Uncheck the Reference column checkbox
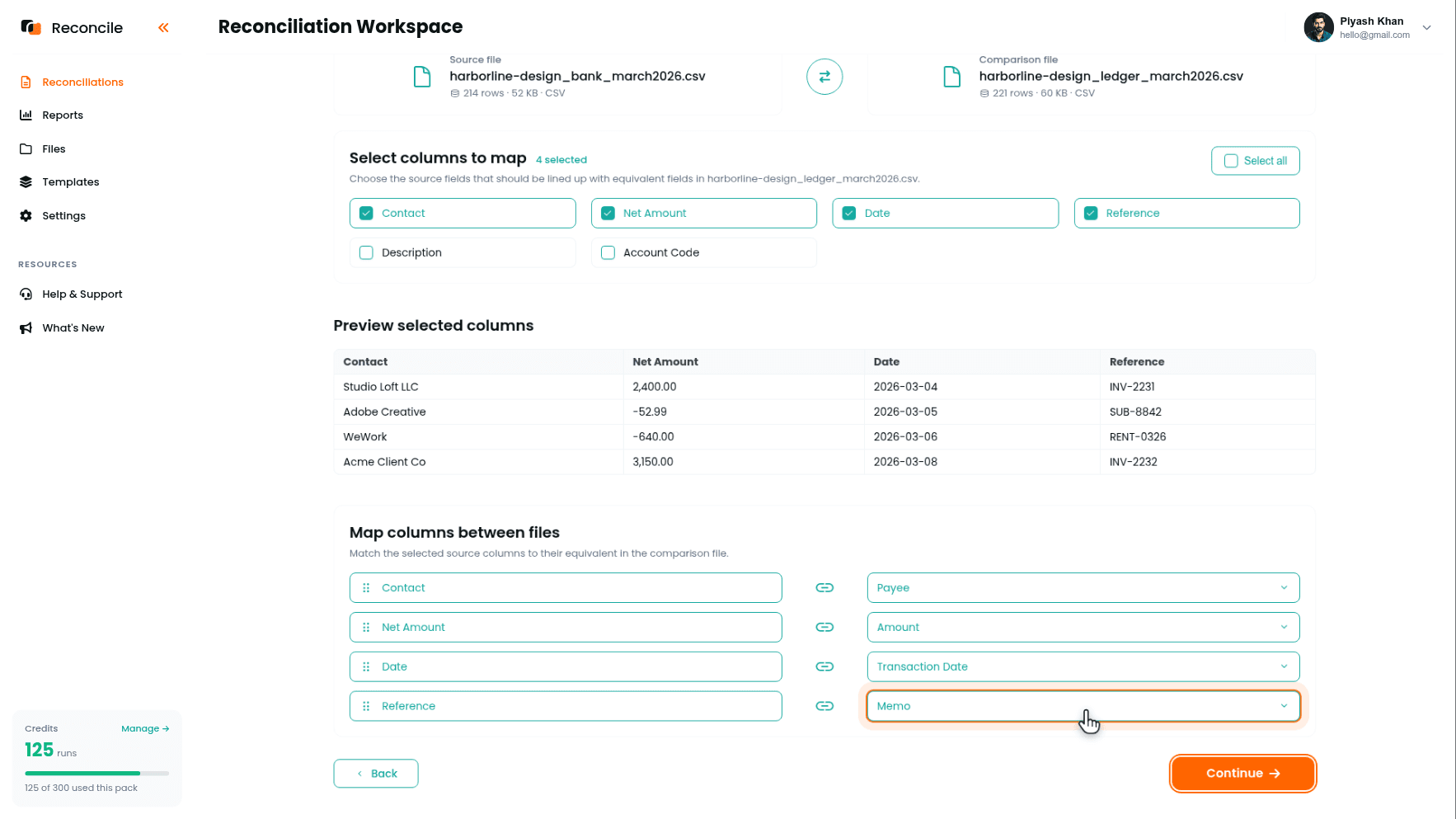This screenshot has height=819, width=1456. click(x=1091, y=213)
